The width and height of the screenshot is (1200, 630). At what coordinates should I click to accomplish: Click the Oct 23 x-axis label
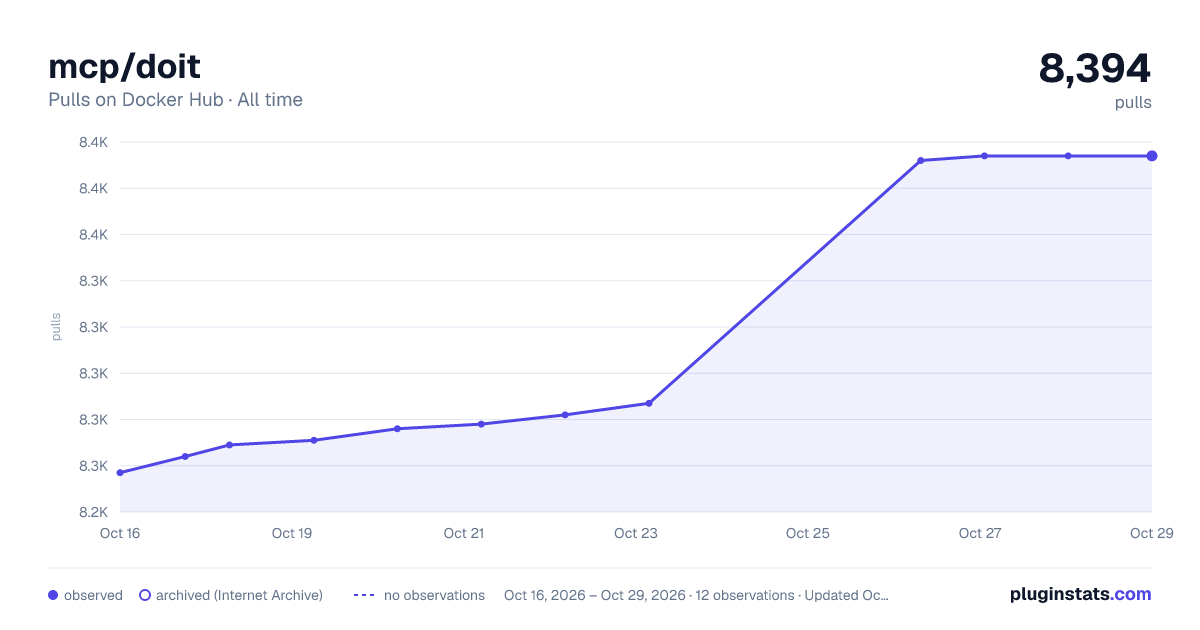click(x=636, y=533)
